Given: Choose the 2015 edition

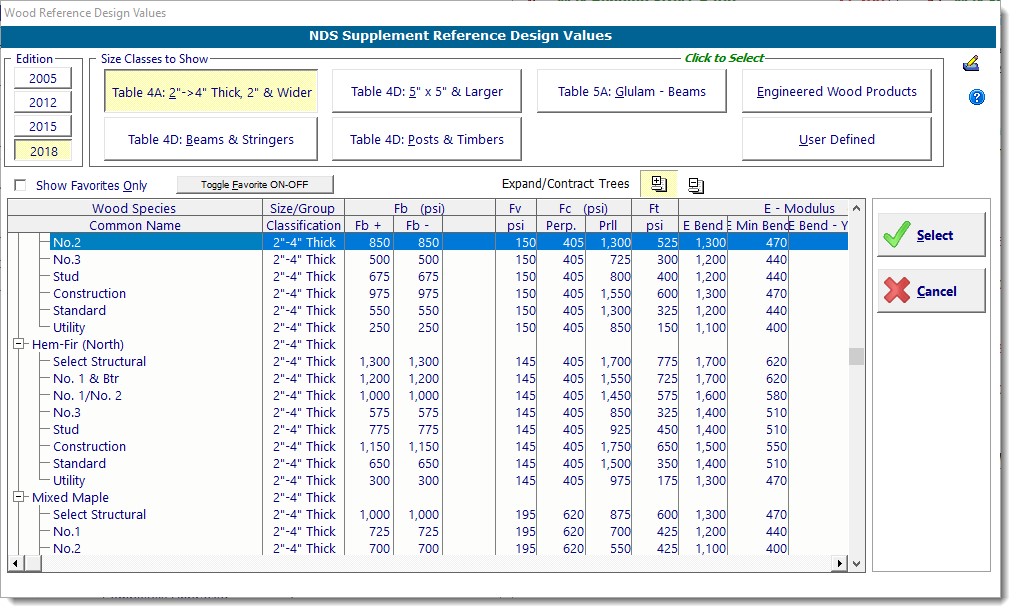Looking at the screenshot, I should tap(43, 127).
